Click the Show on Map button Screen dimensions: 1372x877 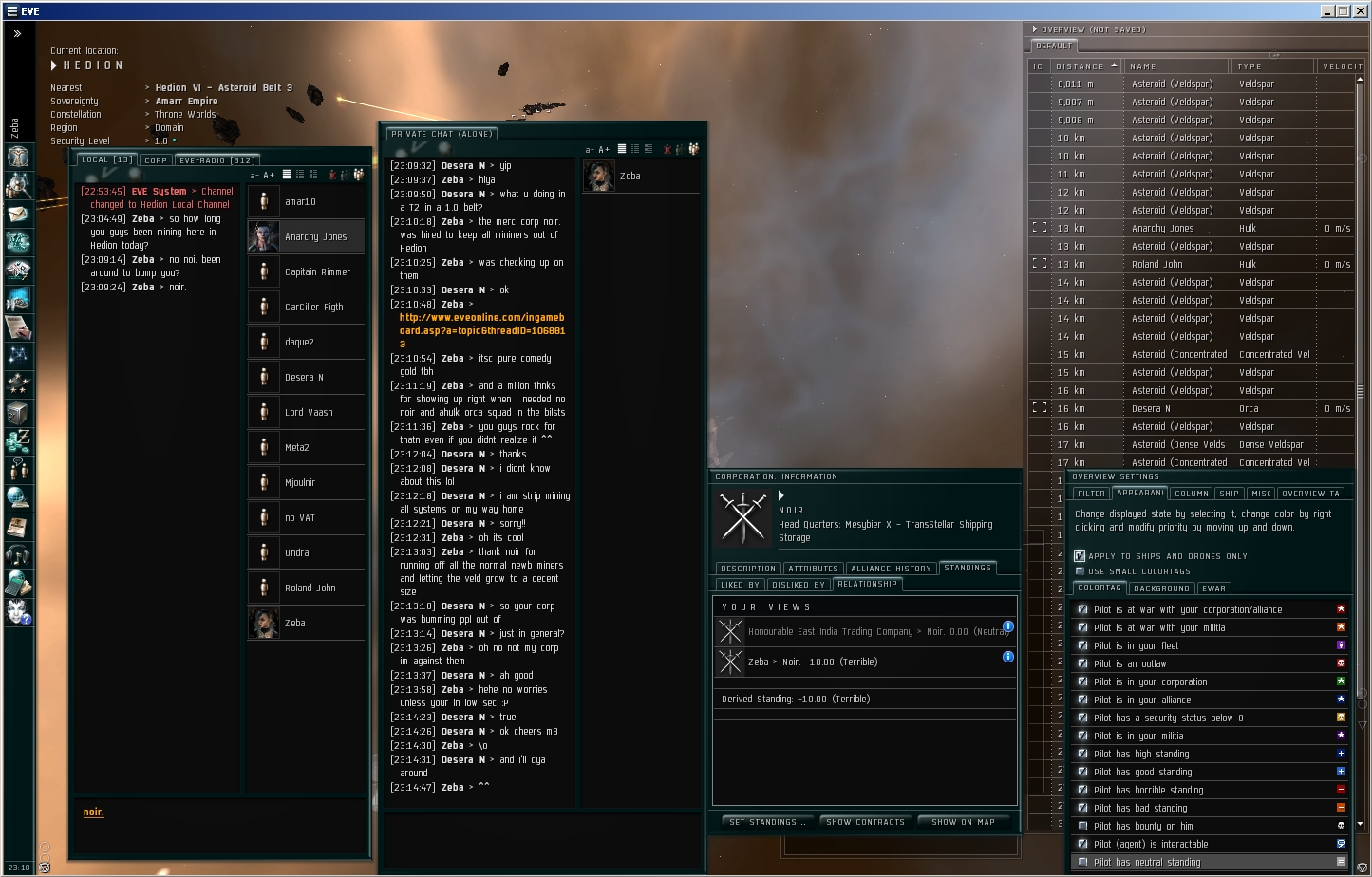click(964, 822)
